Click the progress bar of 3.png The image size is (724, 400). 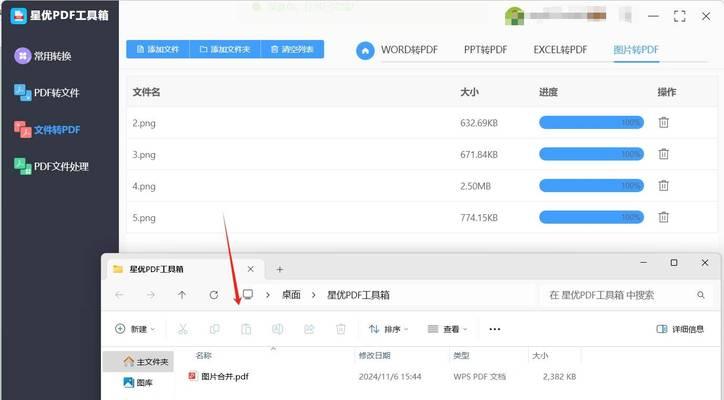click(x=591, y=154)
